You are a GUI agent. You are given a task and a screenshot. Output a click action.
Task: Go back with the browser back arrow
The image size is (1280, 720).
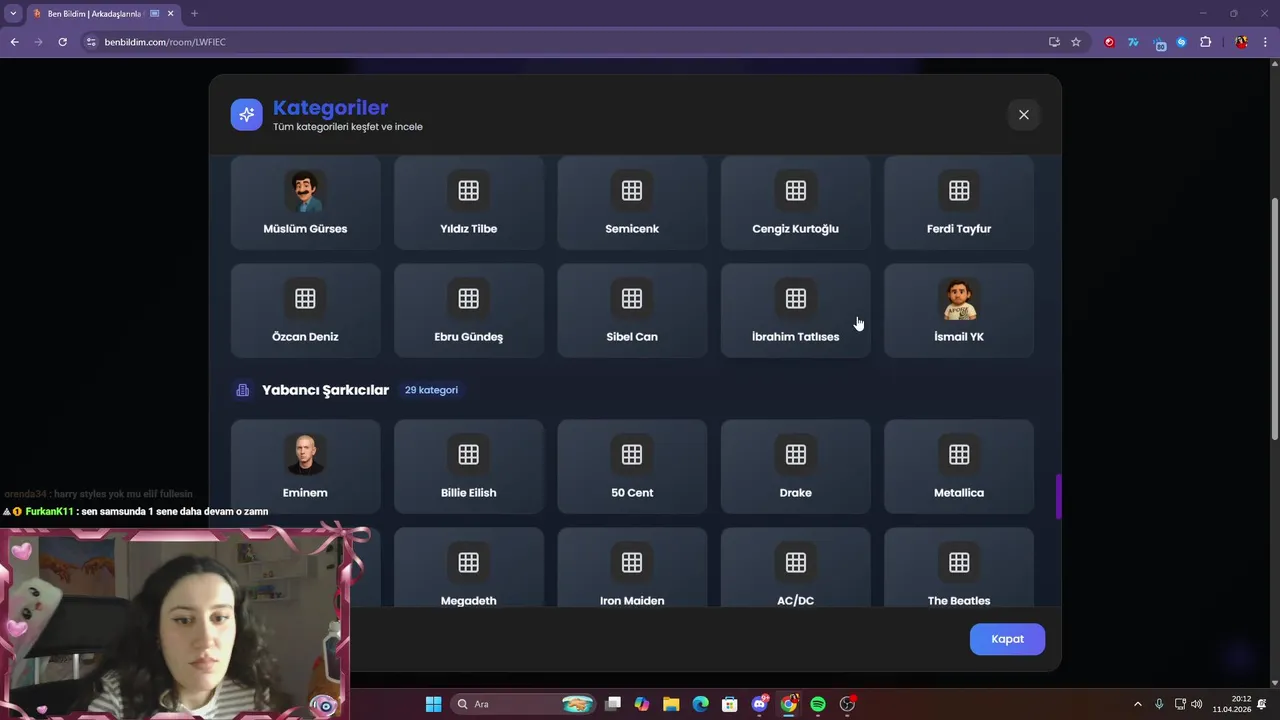pos(14,42)
